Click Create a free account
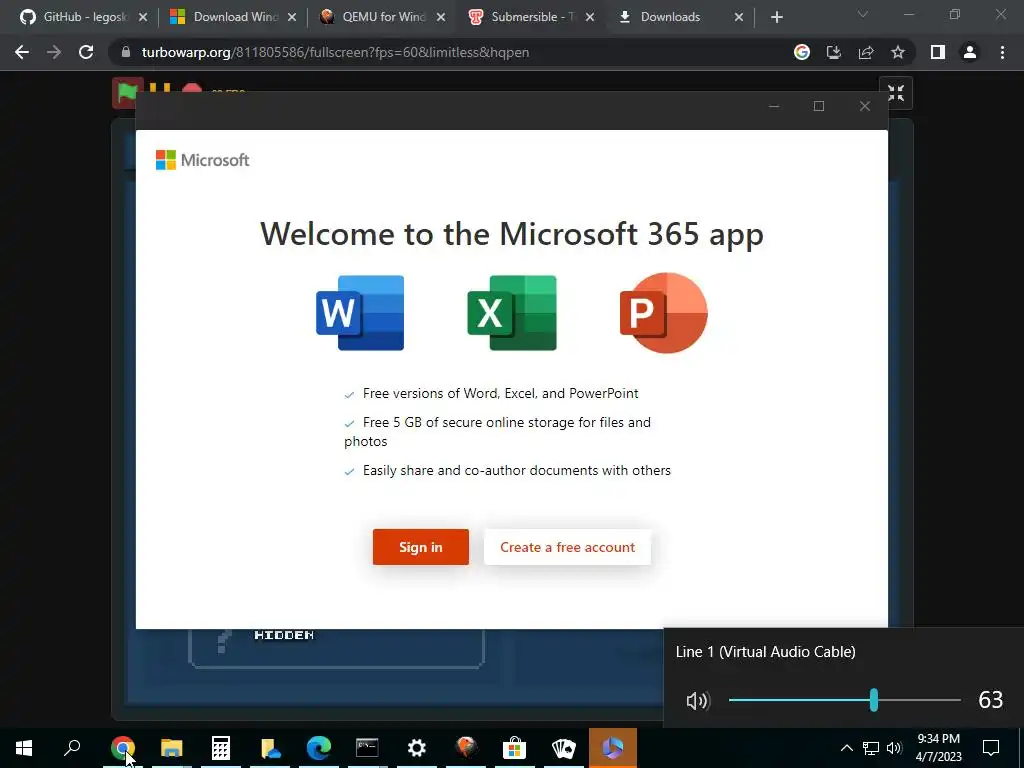Viewport: 1024px width, 768px height. point(567,547)
